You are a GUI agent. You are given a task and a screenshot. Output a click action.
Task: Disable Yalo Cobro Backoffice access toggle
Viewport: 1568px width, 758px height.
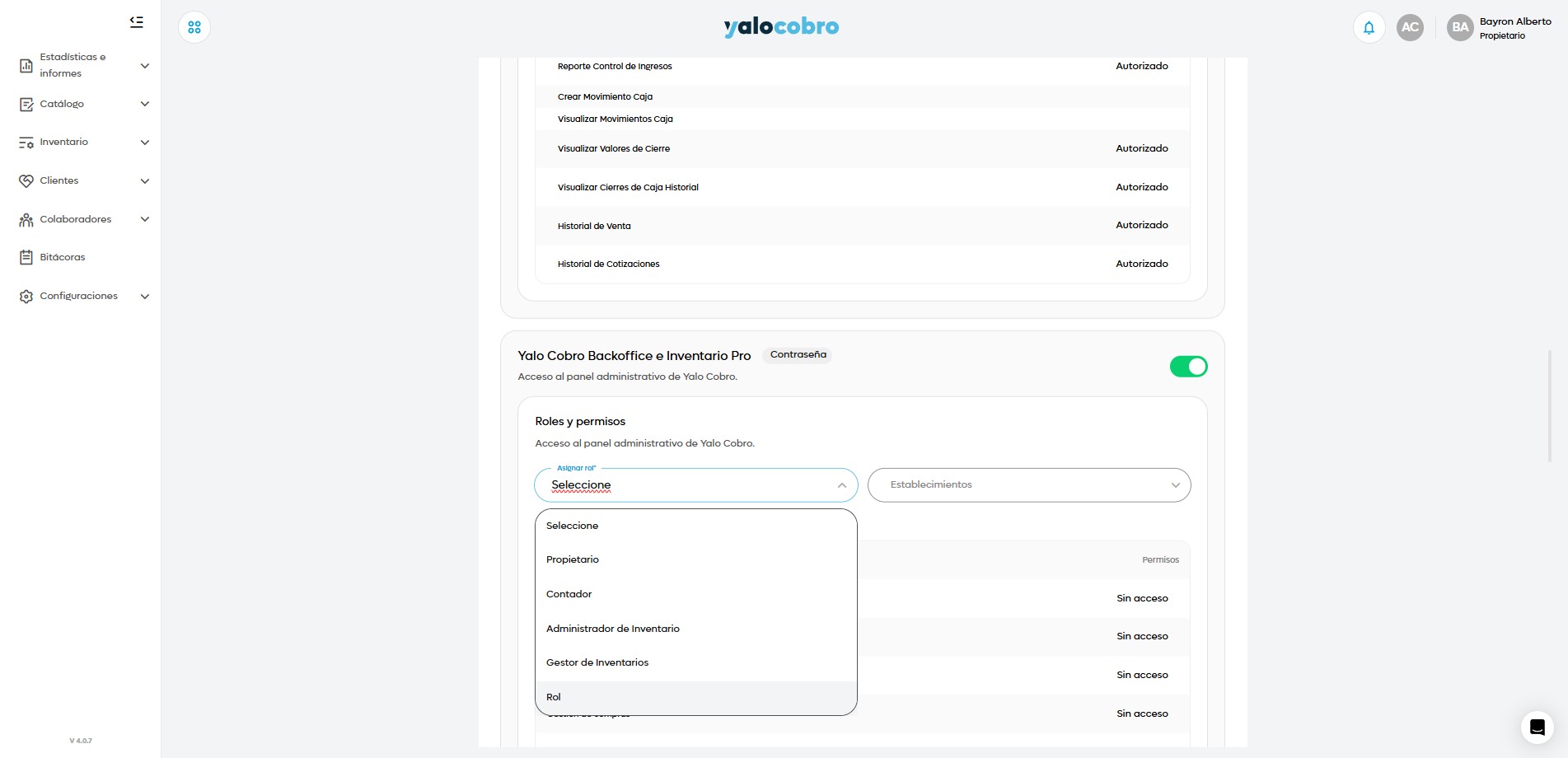pyautogui.click(x=1188, y=367)
